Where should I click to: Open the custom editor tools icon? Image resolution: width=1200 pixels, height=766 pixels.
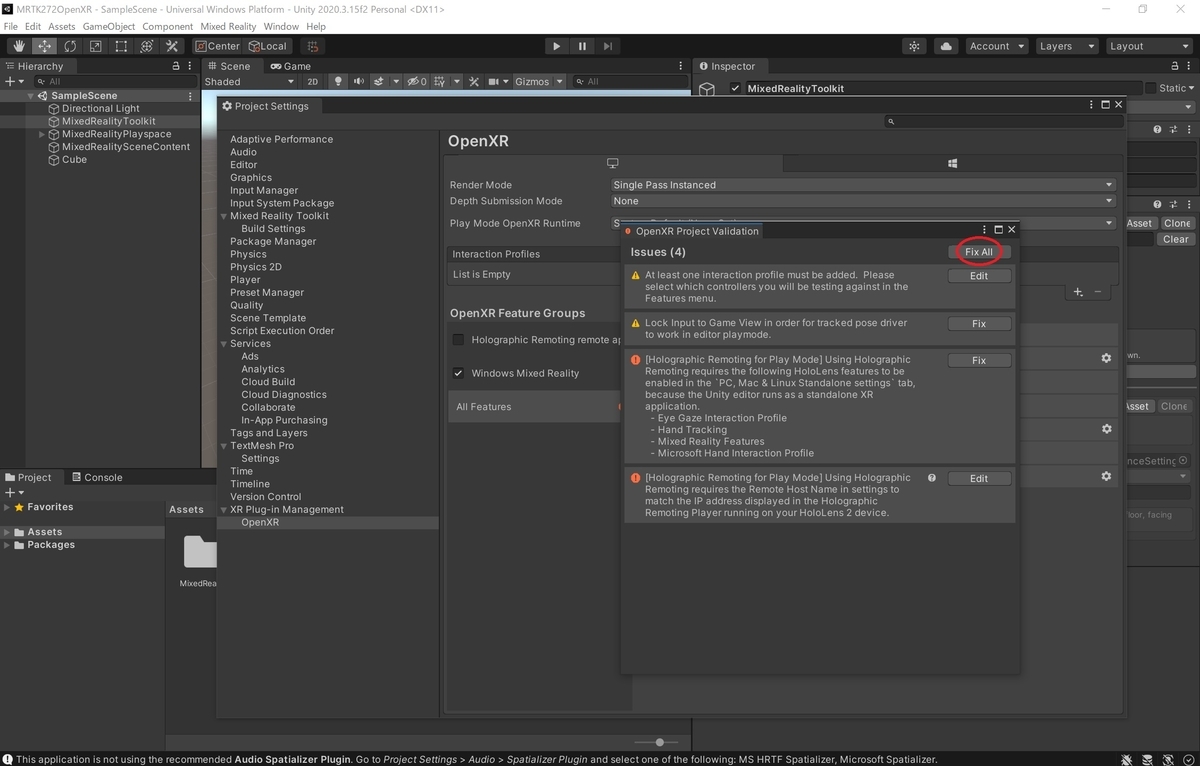pyautogui.click(x=172, y=46)
